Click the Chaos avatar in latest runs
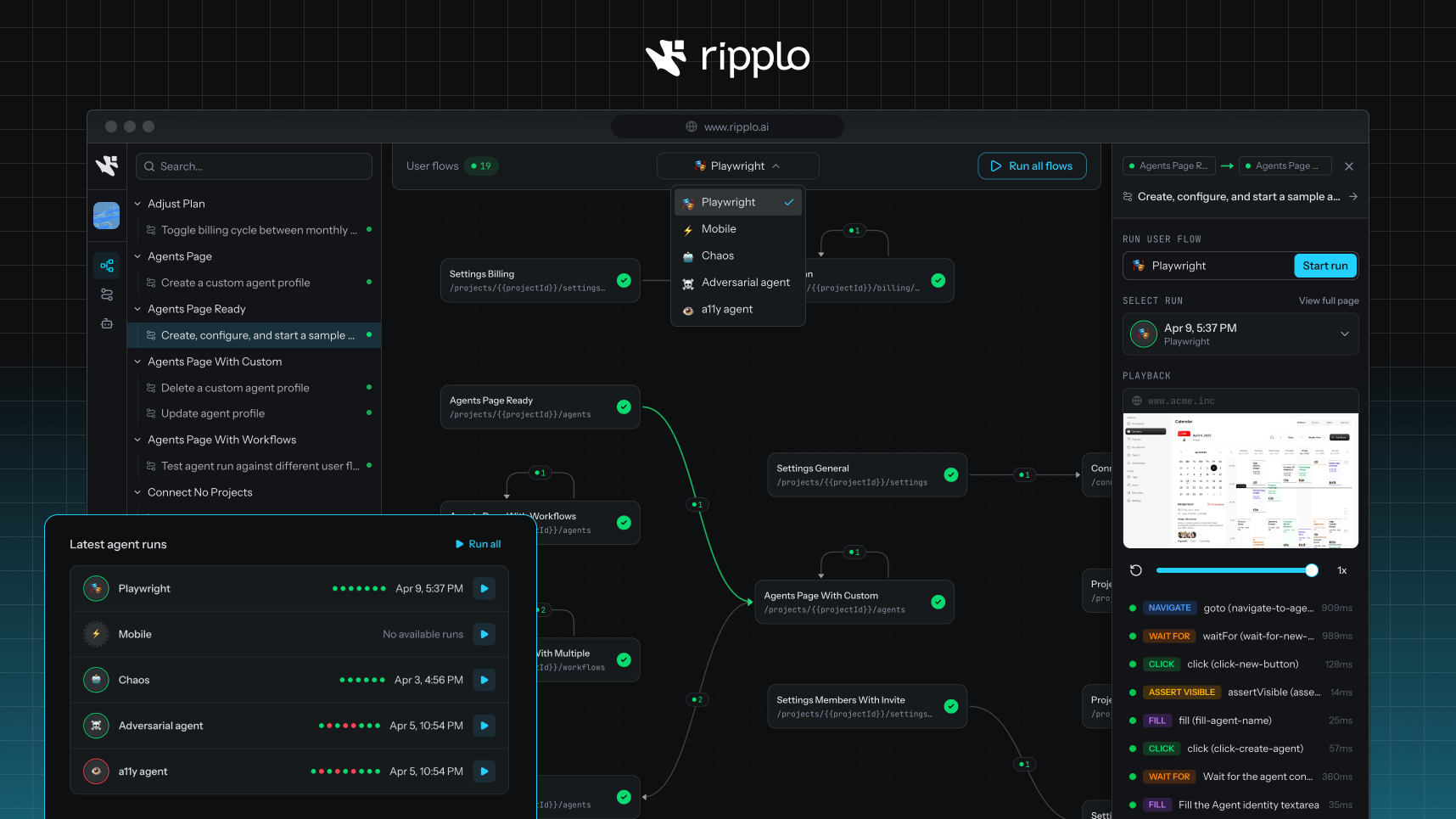 pos(96,680)
